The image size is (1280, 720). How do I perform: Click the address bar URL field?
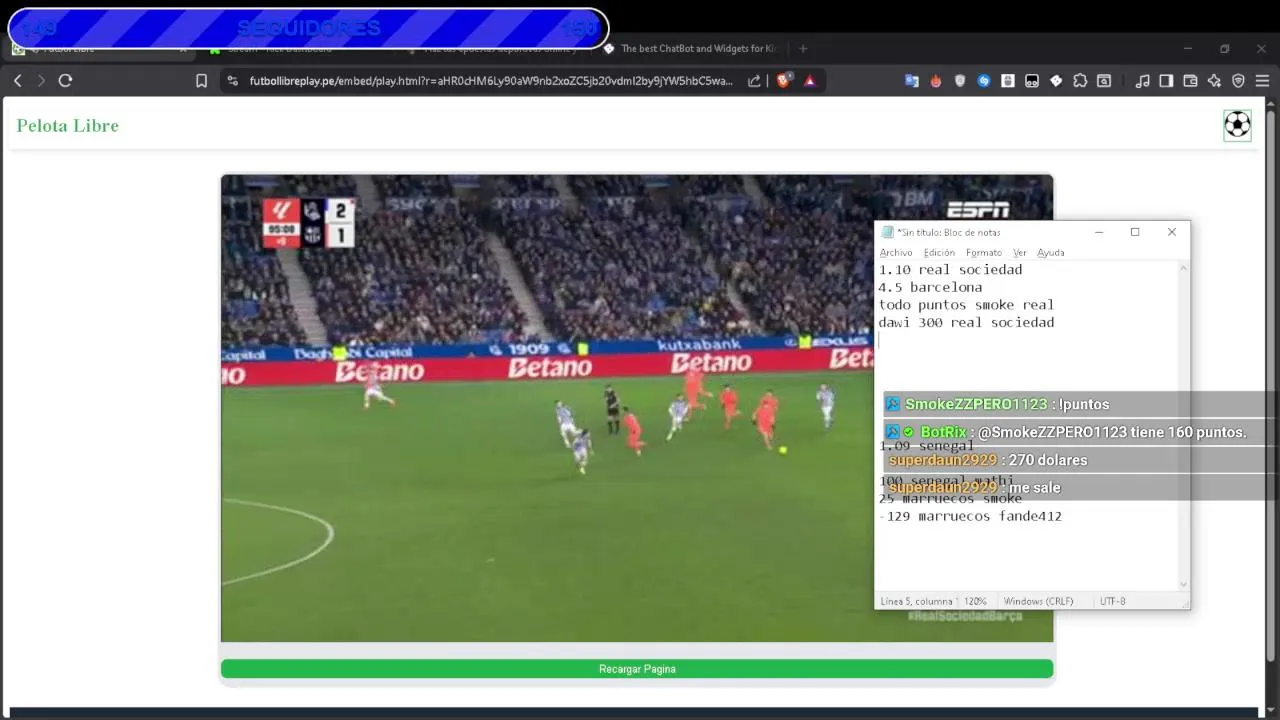491,81
